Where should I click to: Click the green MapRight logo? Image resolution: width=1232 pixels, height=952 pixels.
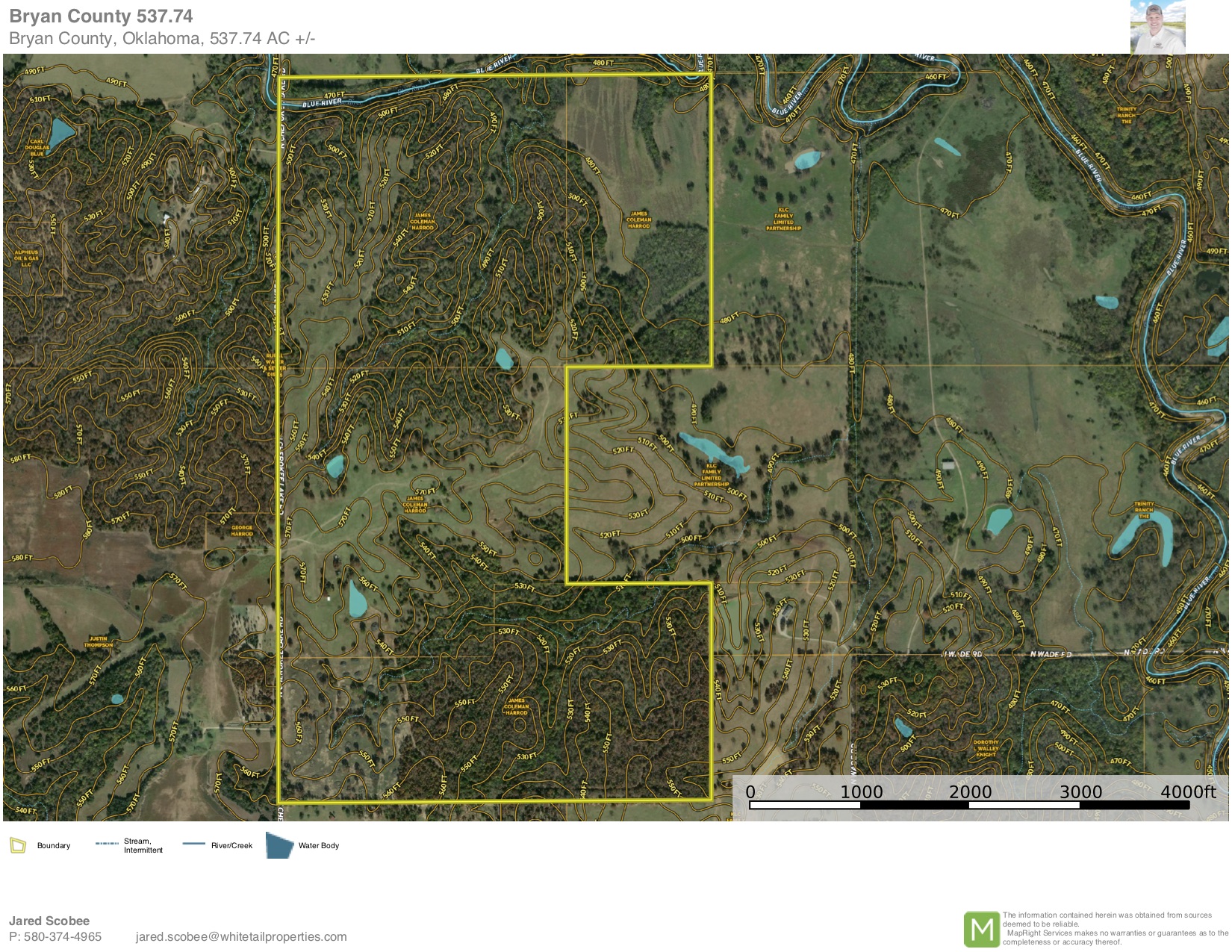pyautogui.click(x=981, y=930)
